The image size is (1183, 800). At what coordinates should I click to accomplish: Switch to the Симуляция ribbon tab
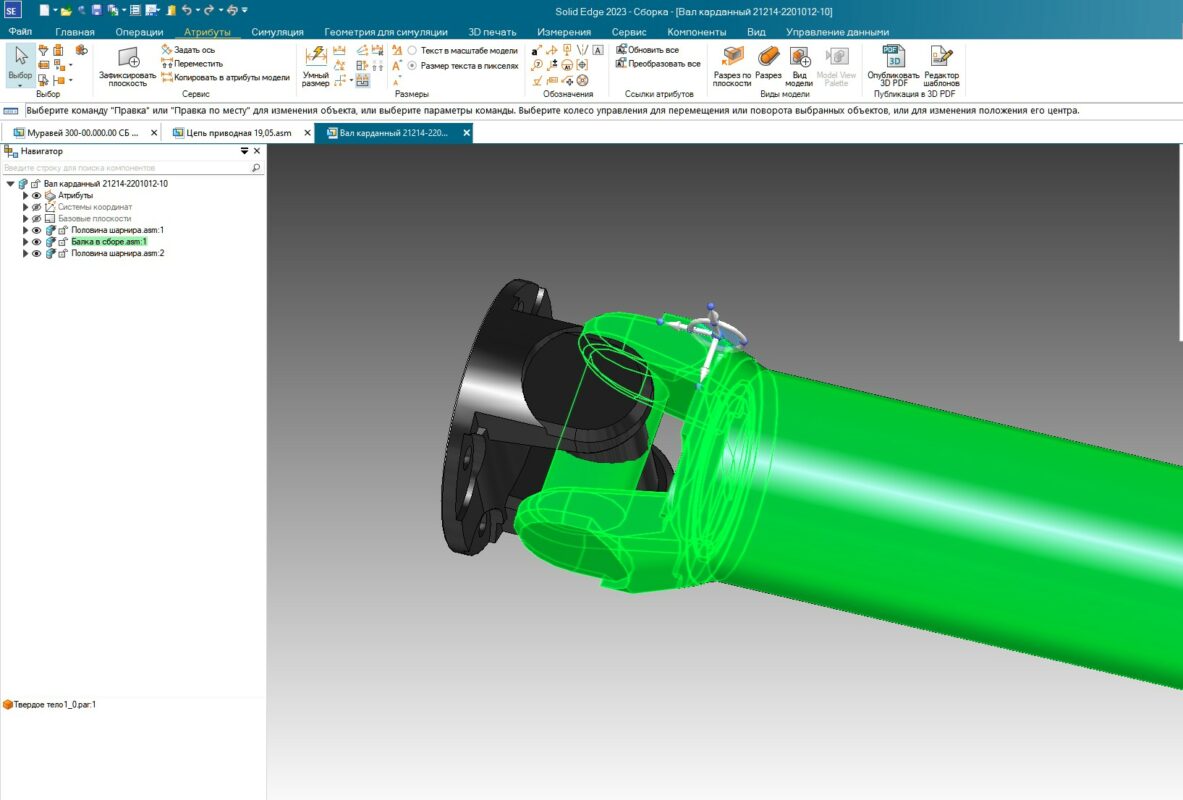pos(277,32)
